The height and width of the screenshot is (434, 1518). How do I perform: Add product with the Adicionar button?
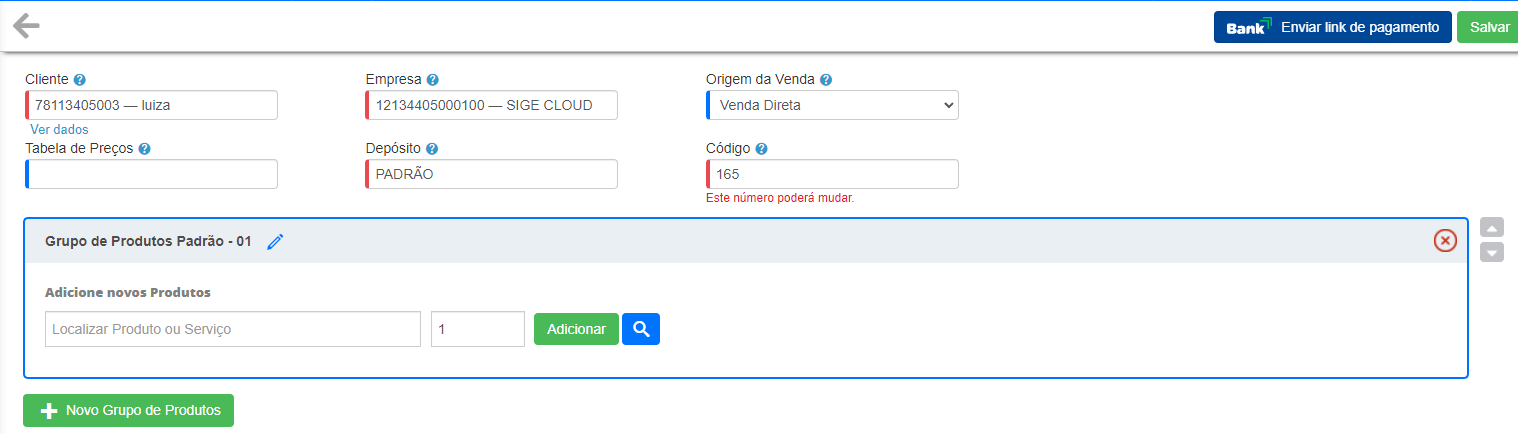tap(576, 328)
